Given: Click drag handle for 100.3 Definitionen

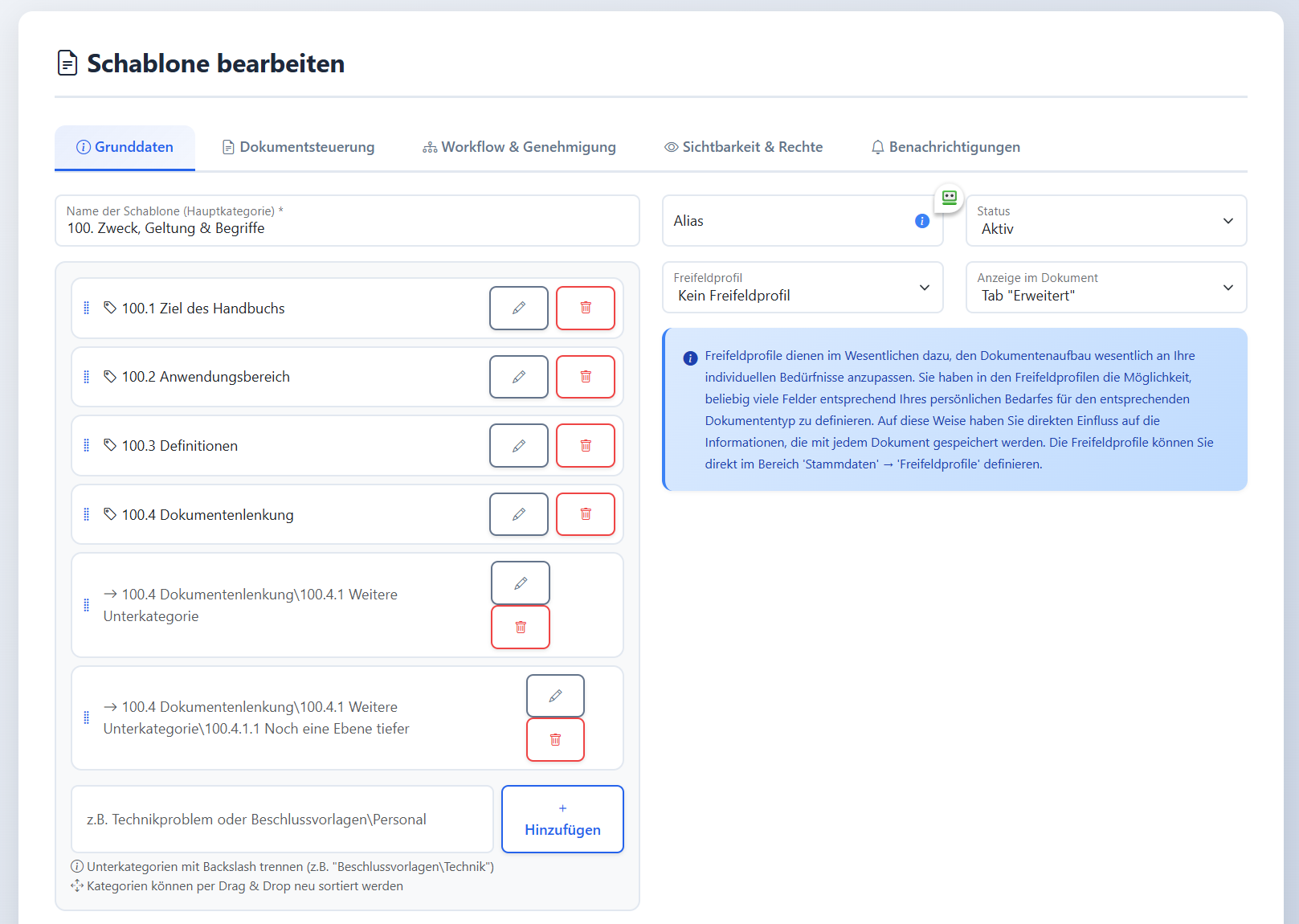Looking at the screenshot, I should coord(87,446).
